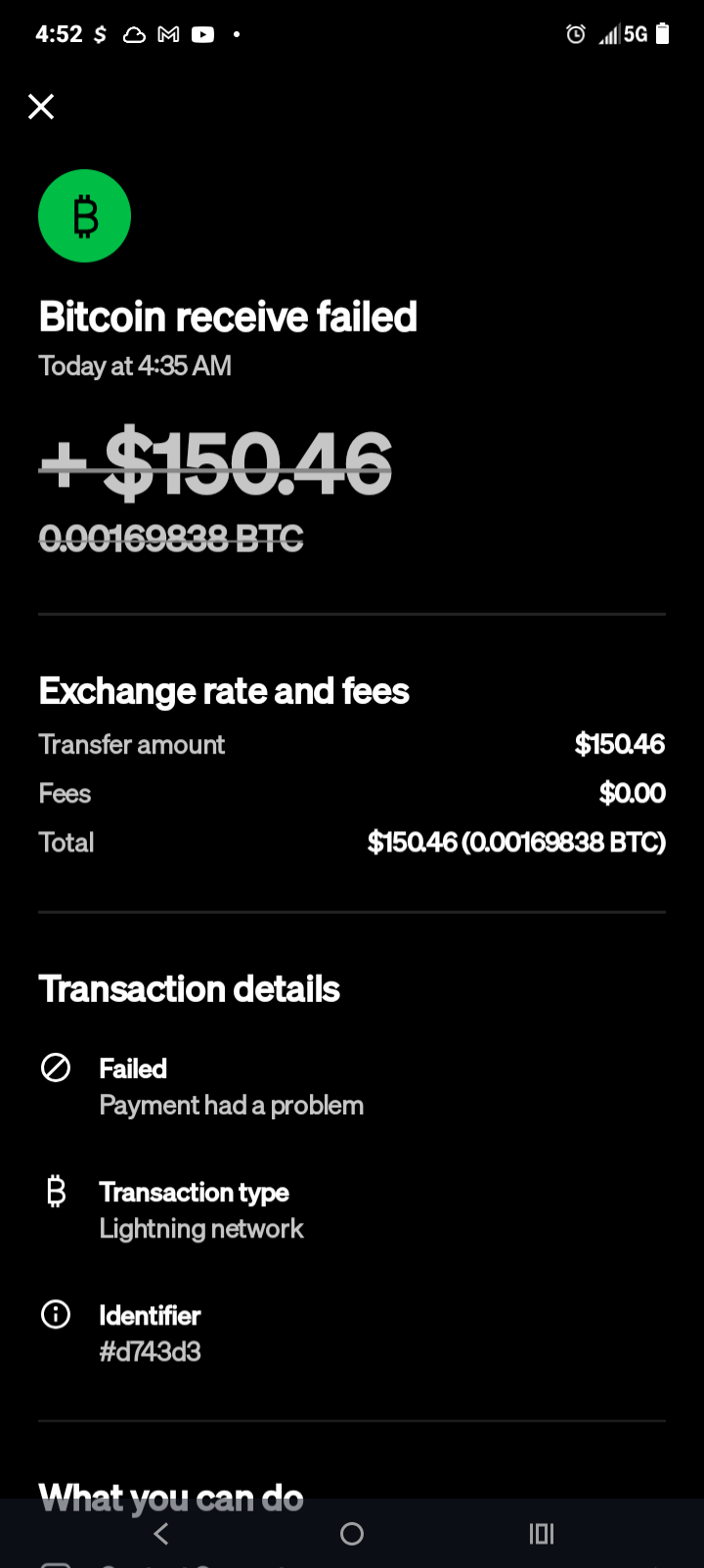704x1568 pixels.
Task: Tap the Bitcoin Transaction type icon
Action: [56, 1192]
